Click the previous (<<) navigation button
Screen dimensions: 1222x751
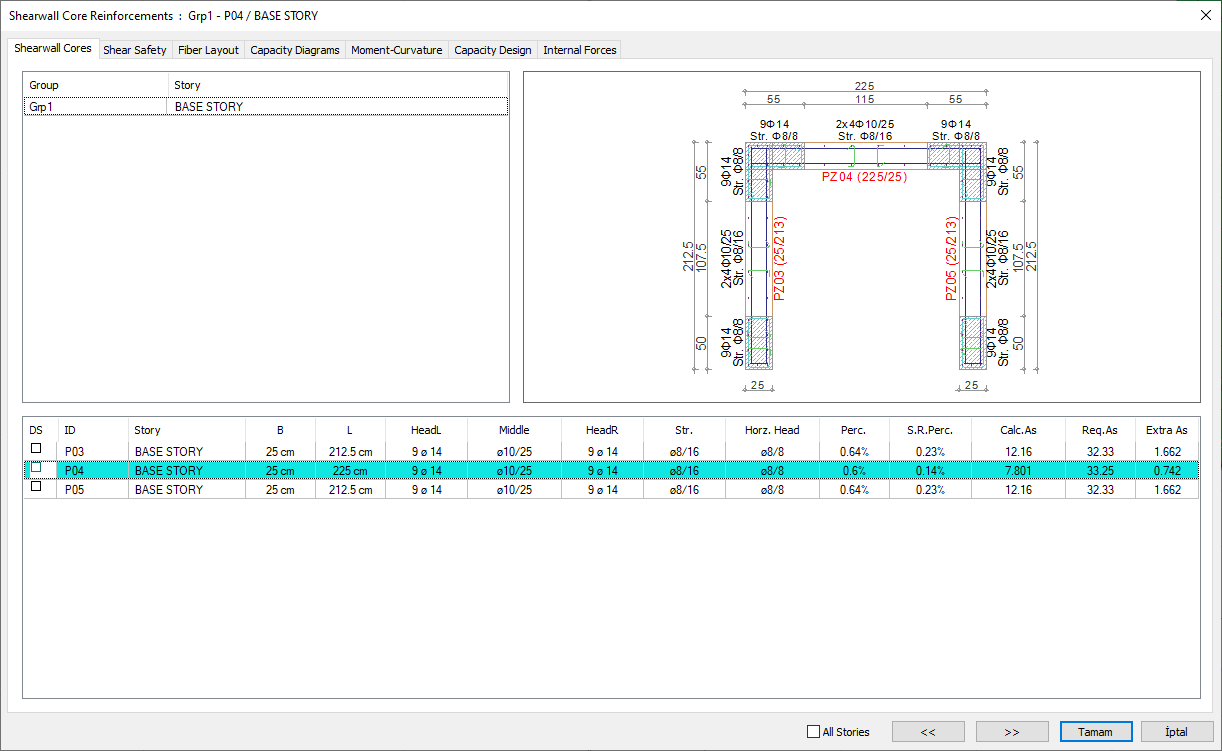(928, 732)
